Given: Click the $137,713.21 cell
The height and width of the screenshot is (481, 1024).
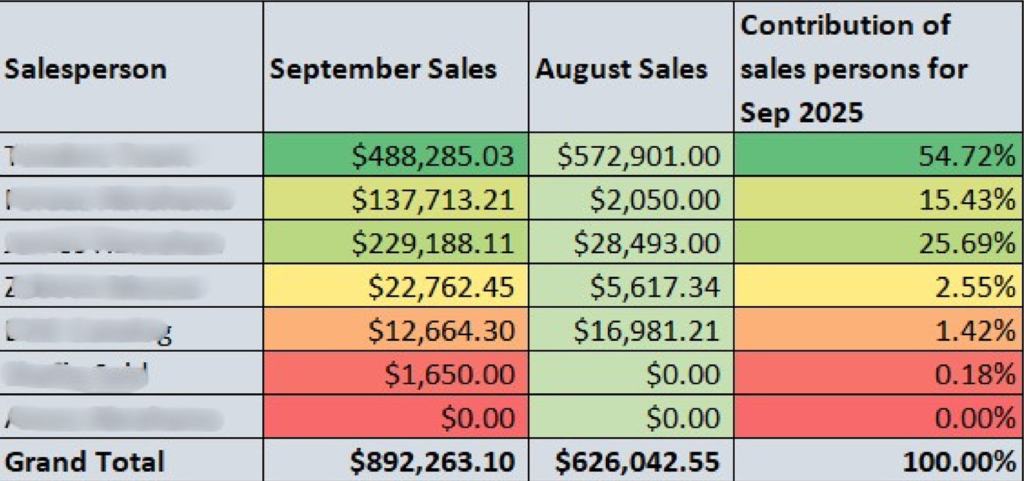Looking at the screenshot, I should click(433, 199).
